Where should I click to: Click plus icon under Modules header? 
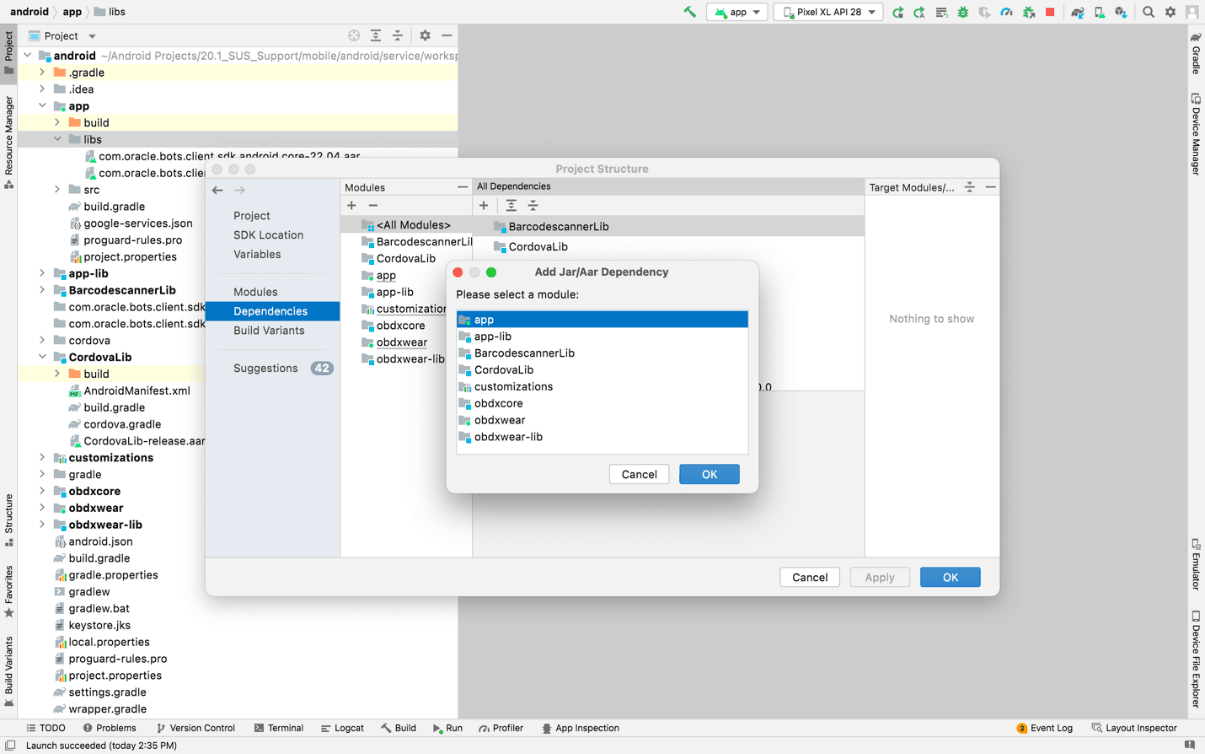(x=352, y=205)
